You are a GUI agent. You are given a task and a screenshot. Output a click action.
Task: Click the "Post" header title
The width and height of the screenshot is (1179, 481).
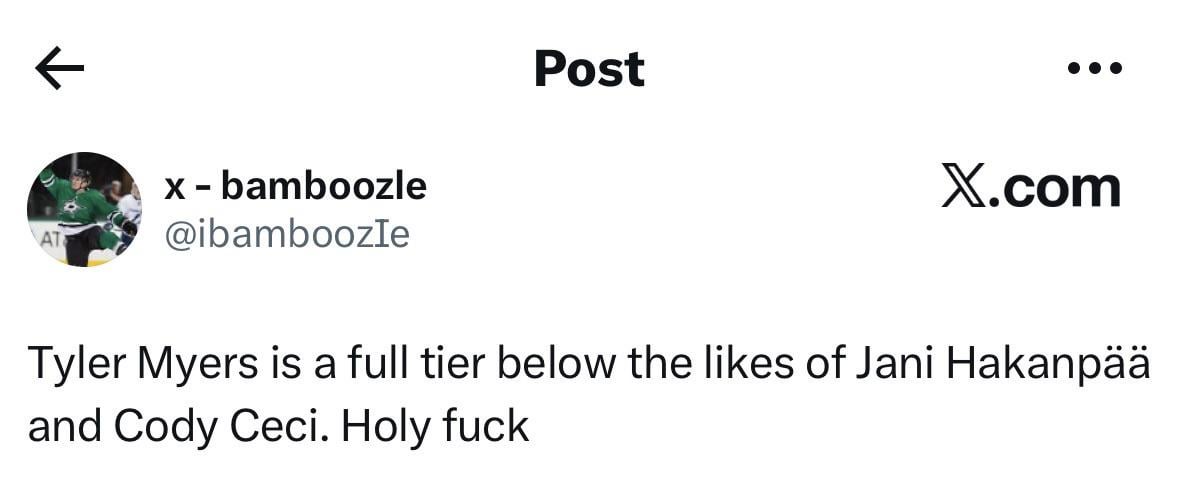point(589,69)
